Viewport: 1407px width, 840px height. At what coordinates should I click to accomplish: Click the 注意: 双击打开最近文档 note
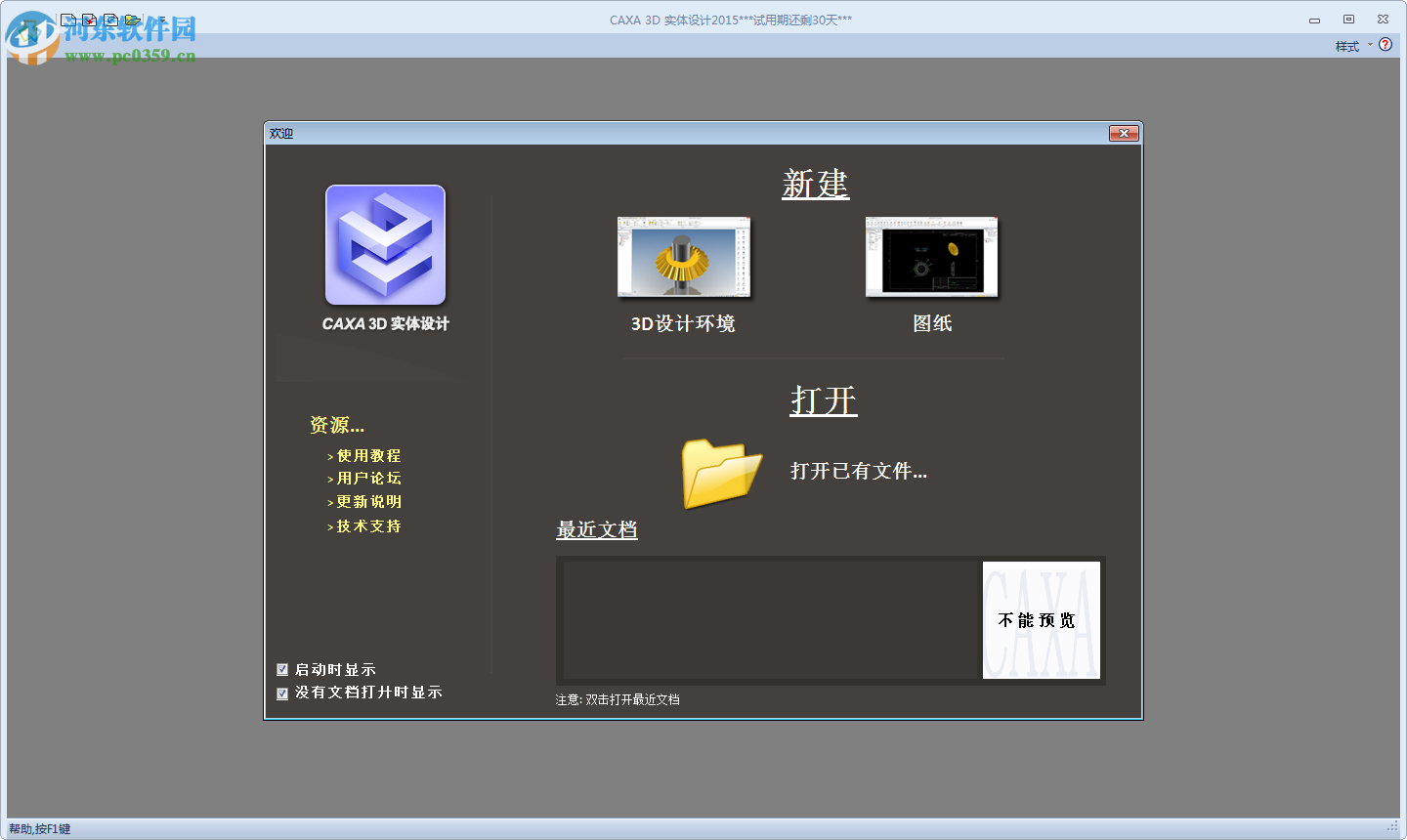[618, 699]
